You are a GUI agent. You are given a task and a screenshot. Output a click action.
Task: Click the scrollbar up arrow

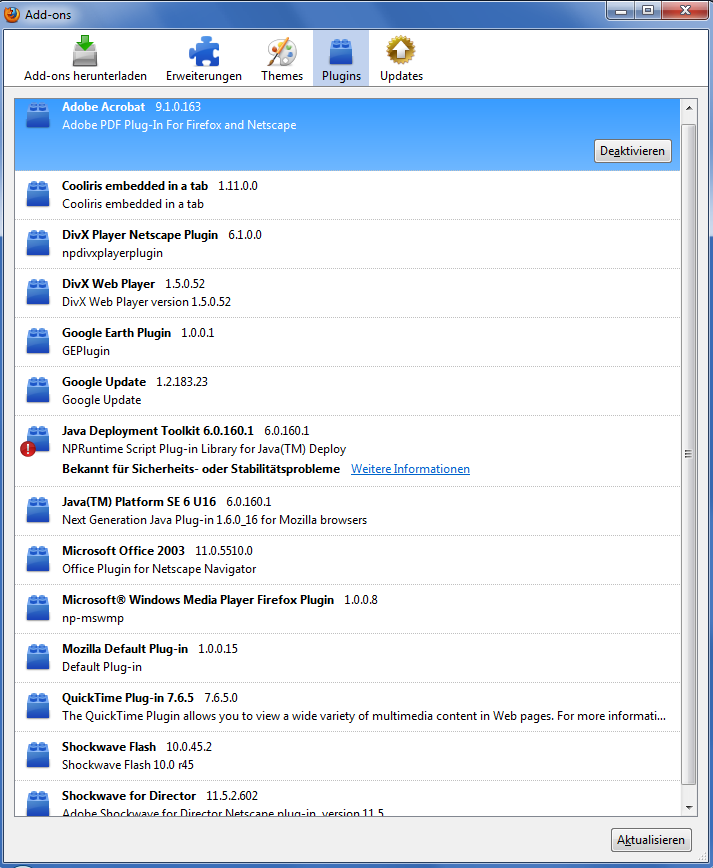(689, 108)
